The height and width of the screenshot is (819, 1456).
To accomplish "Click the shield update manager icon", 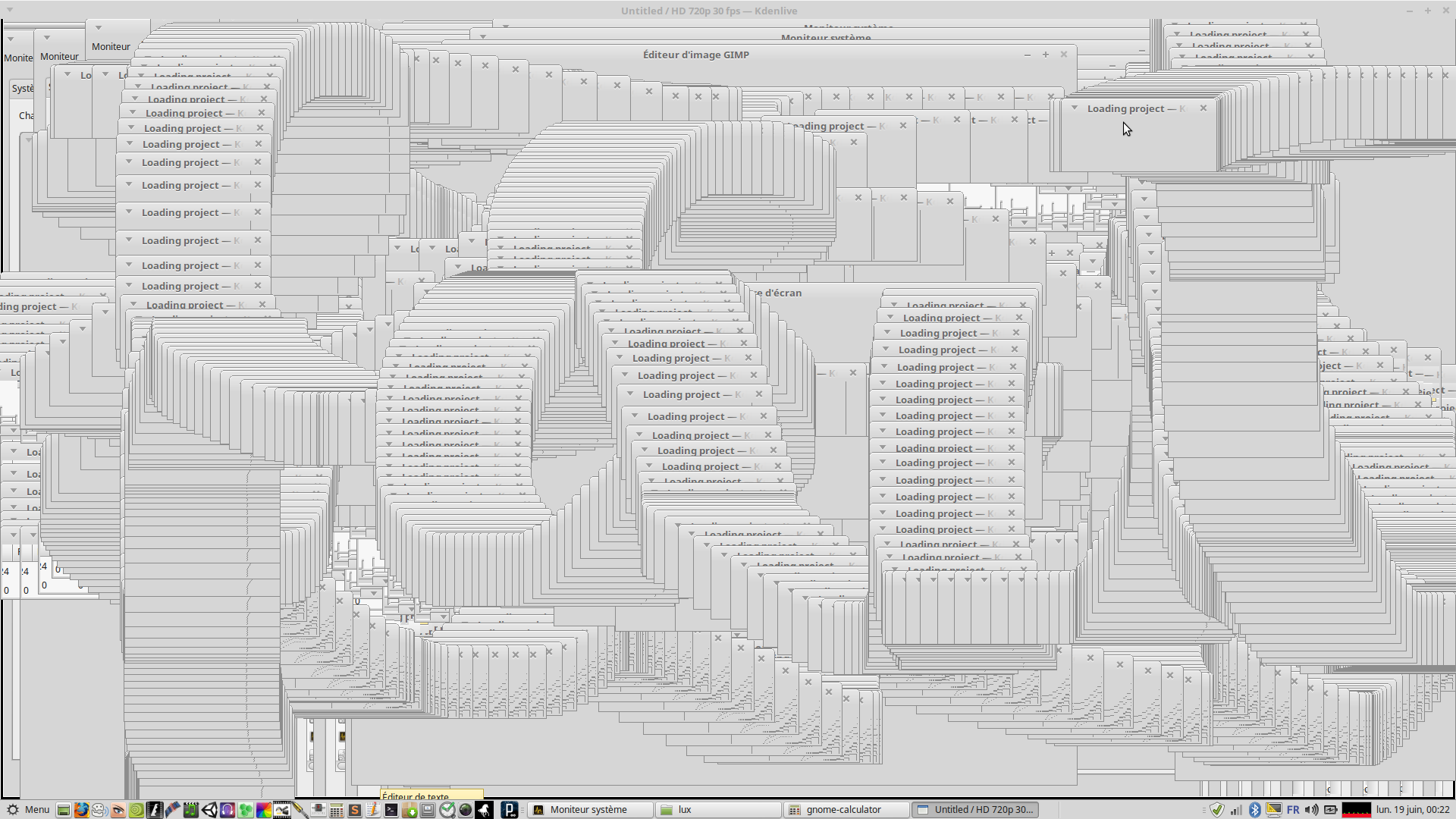I will point(1217,810).
